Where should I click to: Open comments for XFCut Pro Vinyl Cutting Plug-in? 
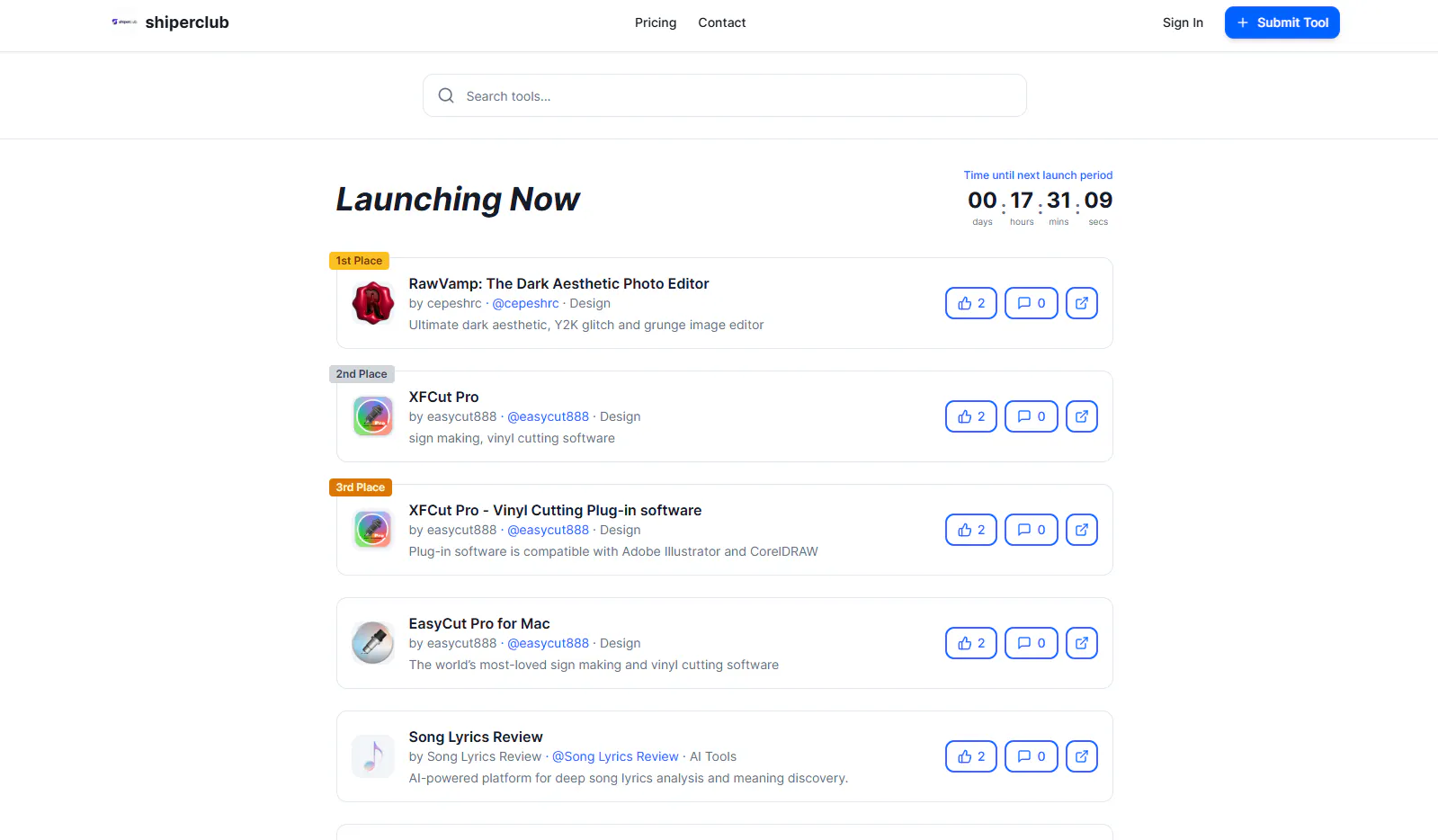tap(1031, 530)
